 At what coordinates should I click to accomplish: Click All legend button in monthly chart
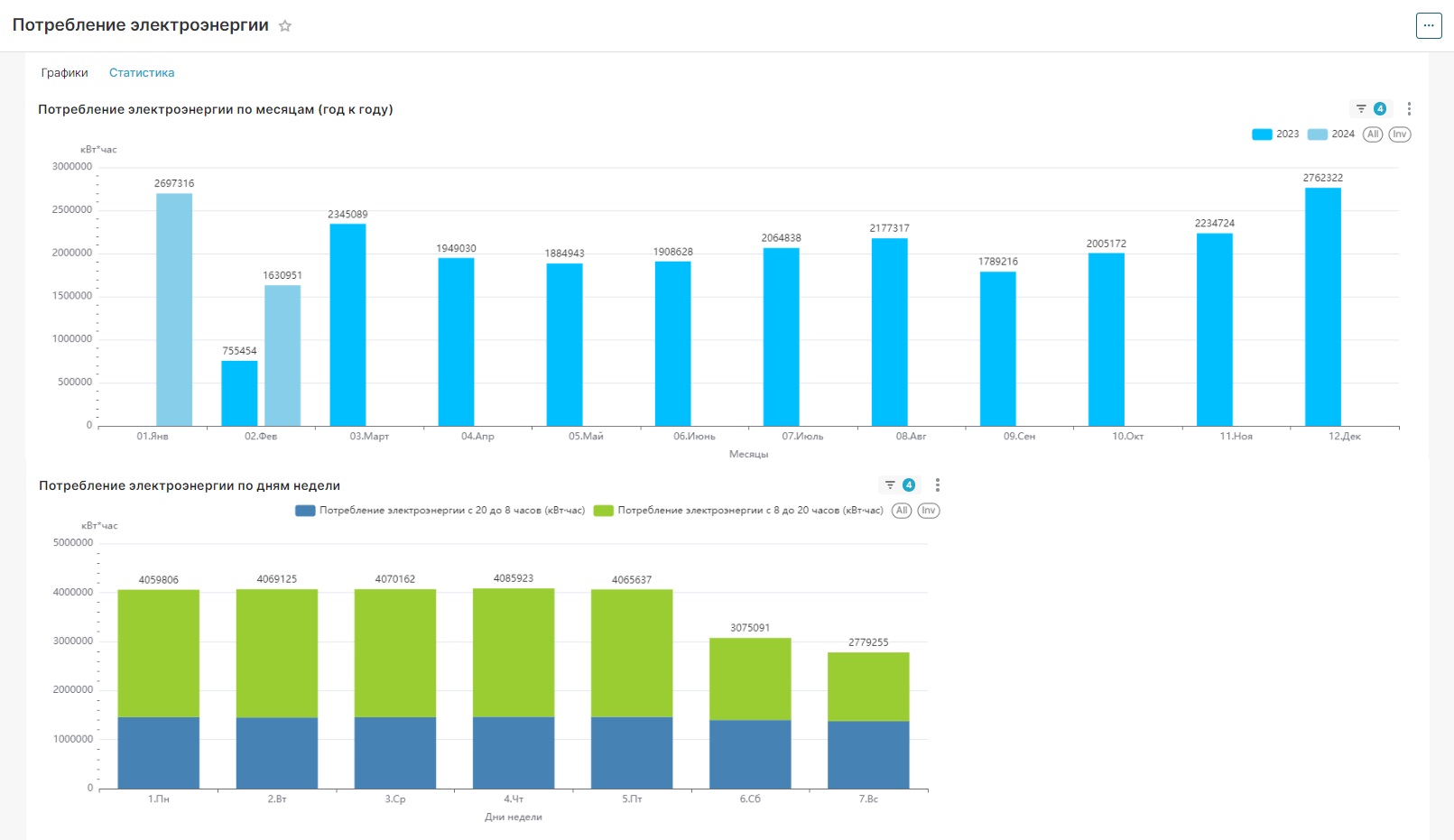tap(1373, 134)
